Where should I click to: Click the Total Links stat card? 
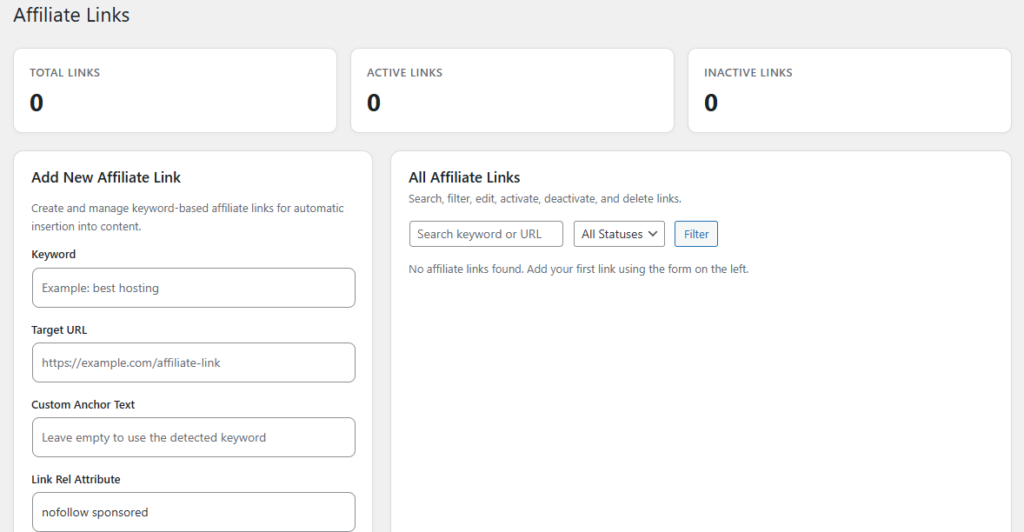click(x=175, y=90)
